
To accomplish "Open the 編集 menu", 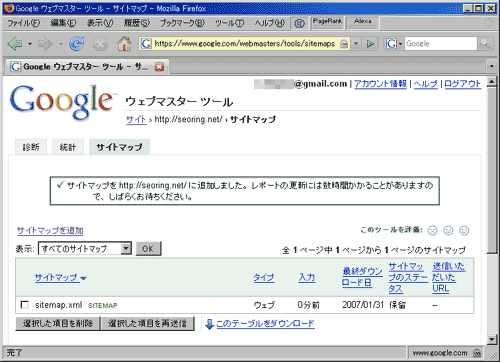I will 63,23.
